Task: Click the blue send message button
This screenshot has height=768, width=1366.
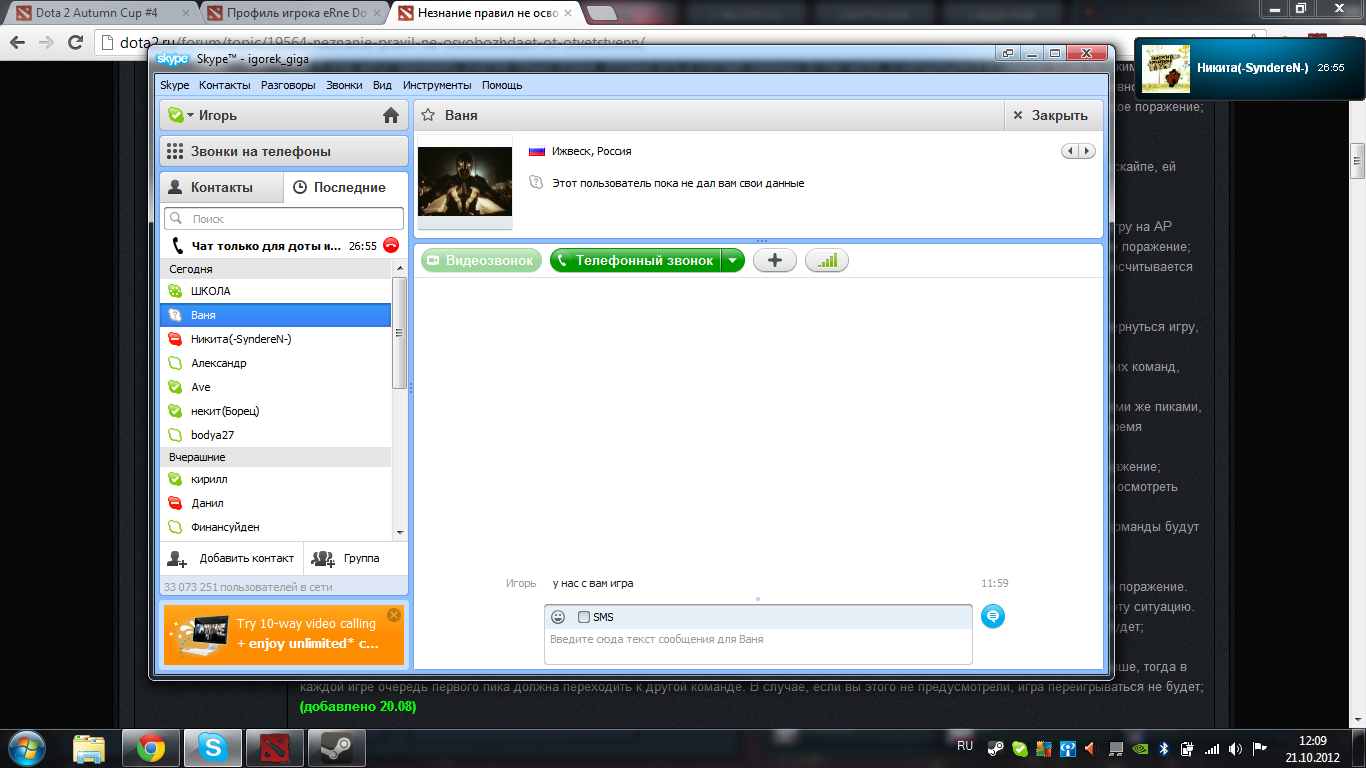Action: tap(992, 616)
